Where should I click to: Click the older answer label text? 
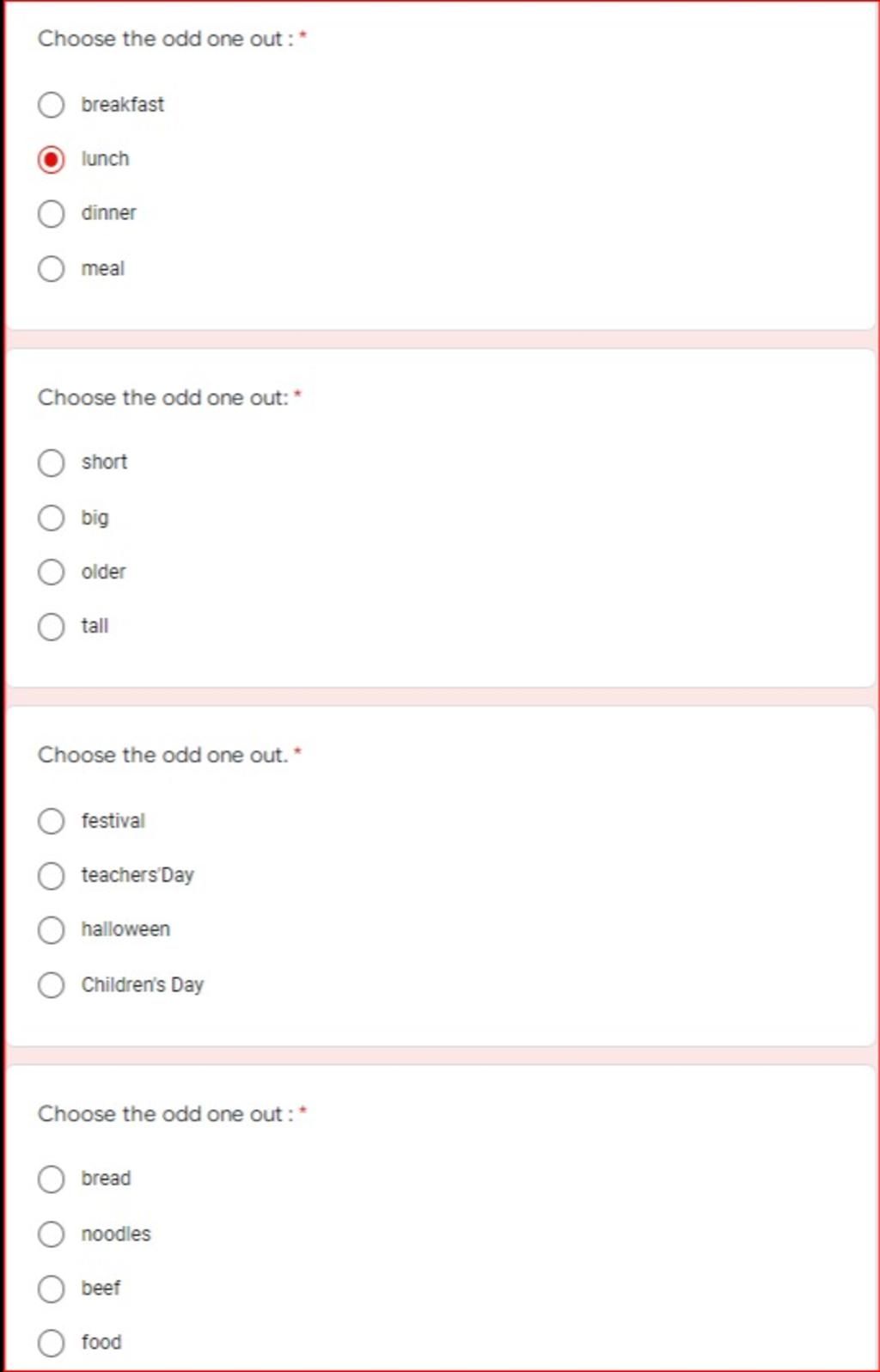coord(103,572)
